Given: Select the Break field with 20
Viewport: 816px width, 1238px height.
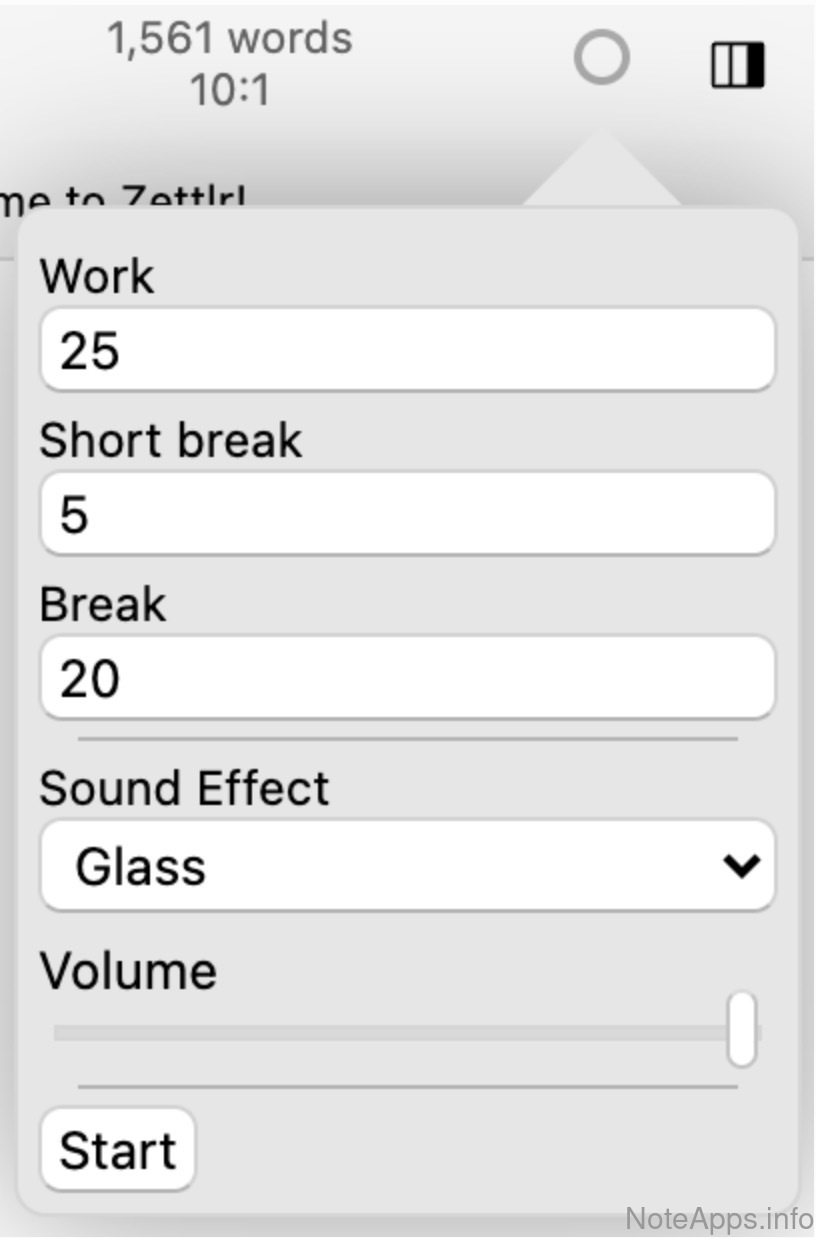Looking at the screenshot, I should point(407,678).
